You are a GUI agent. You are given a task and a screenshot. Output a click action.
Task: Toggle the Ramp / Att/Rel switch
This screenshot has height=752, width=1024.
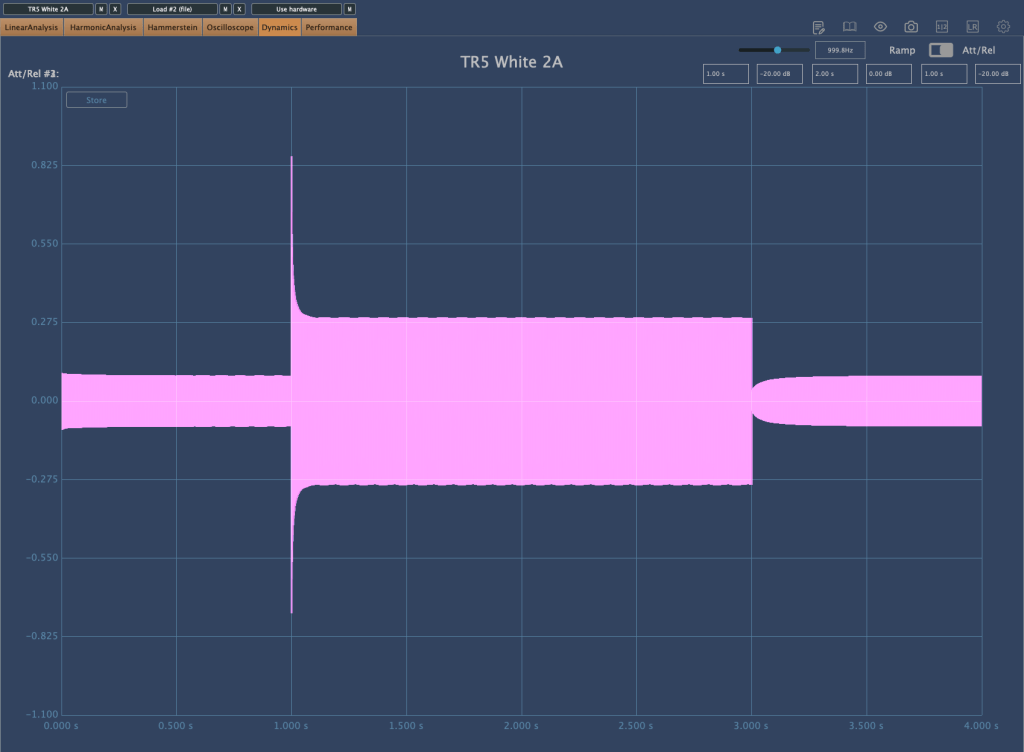(x=940, y=50)
